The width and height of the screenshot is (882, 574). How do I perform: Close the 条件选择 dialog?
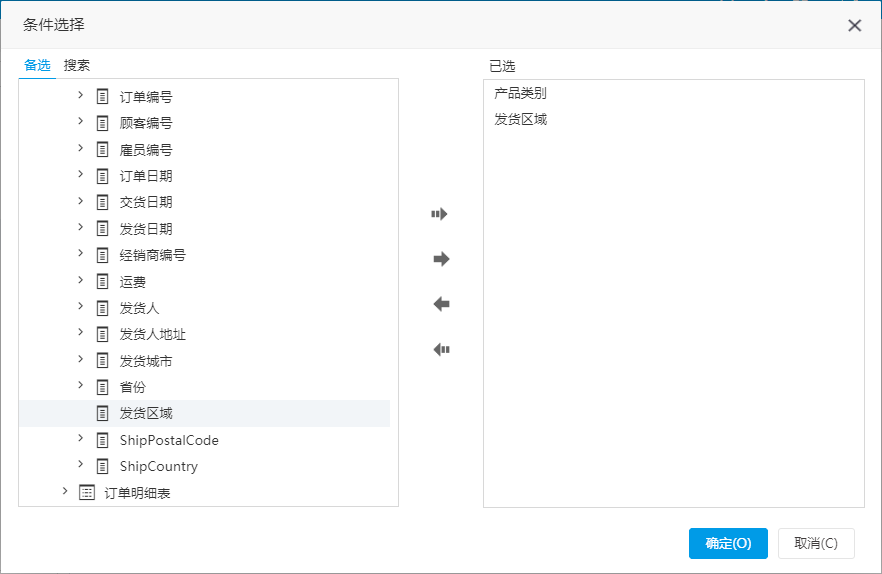[x=854, y=25]
